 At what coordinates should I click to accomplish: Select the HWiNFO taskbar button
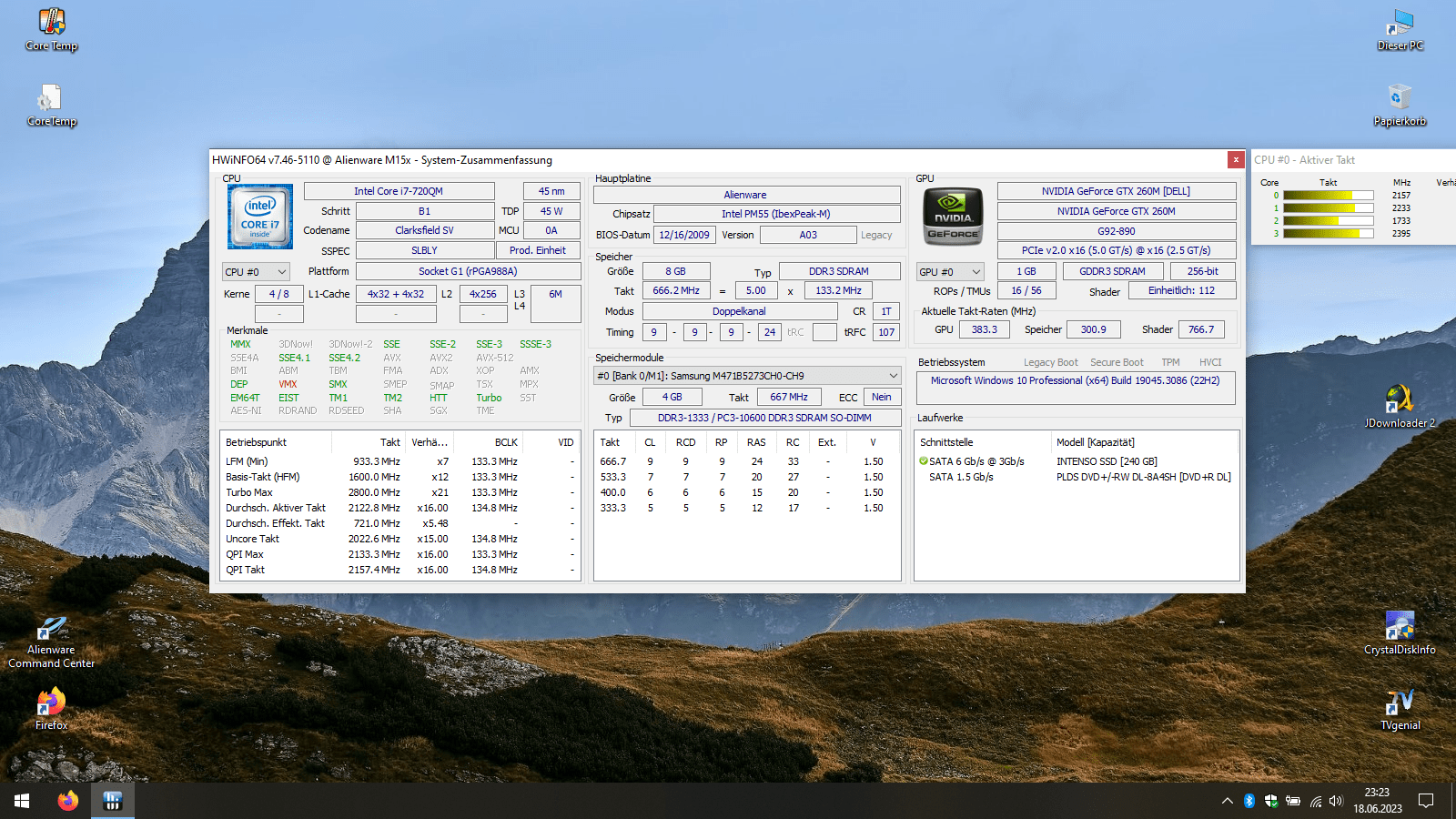click(113, 801)
